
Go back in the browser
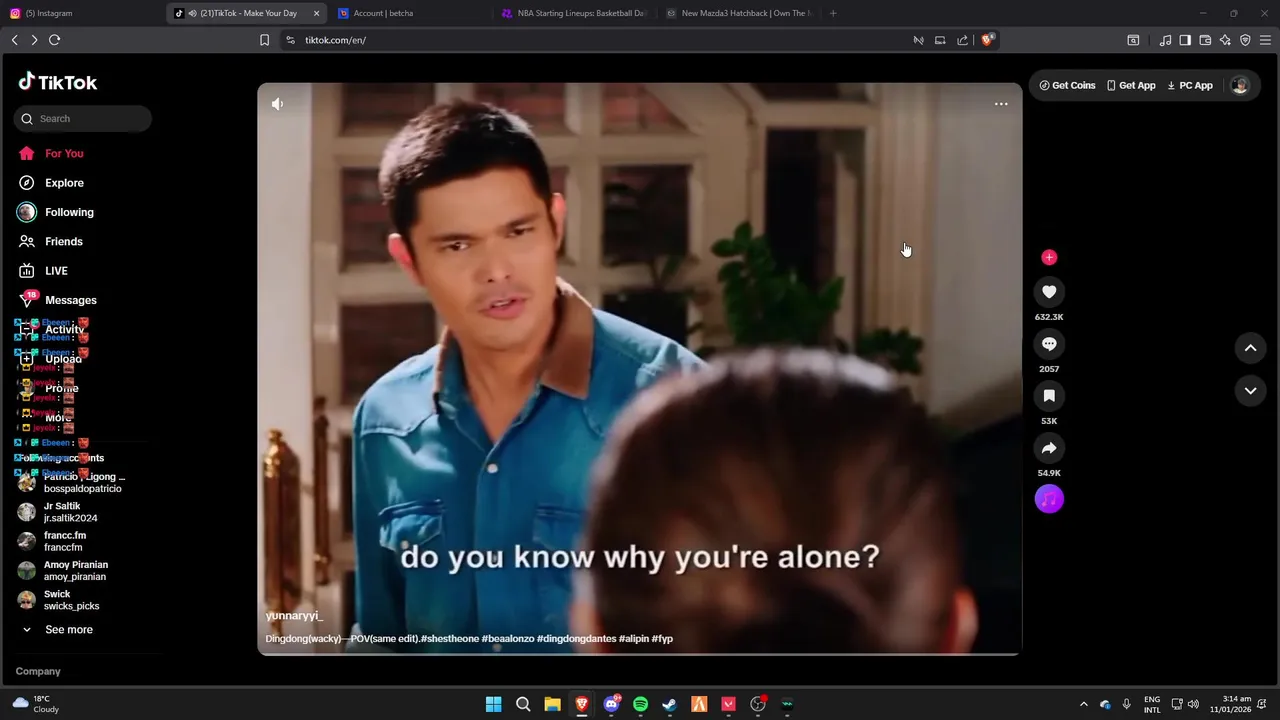click(14, 40)
